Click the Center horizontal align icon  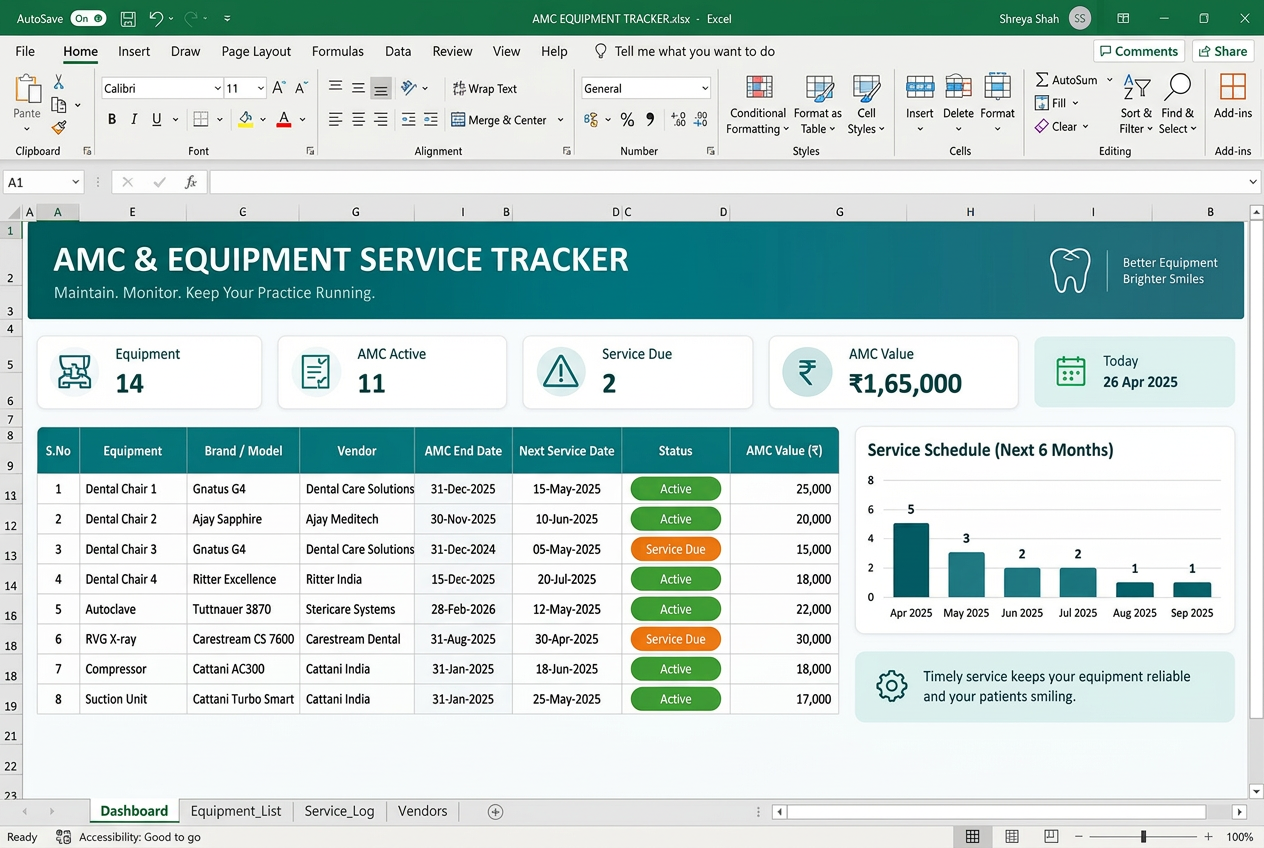(359, 120)
